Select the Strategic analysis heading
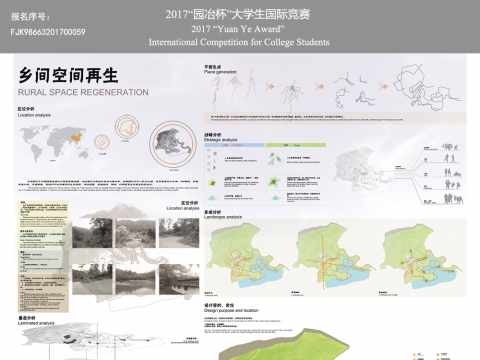480x360 pixels. pos(221,140)
